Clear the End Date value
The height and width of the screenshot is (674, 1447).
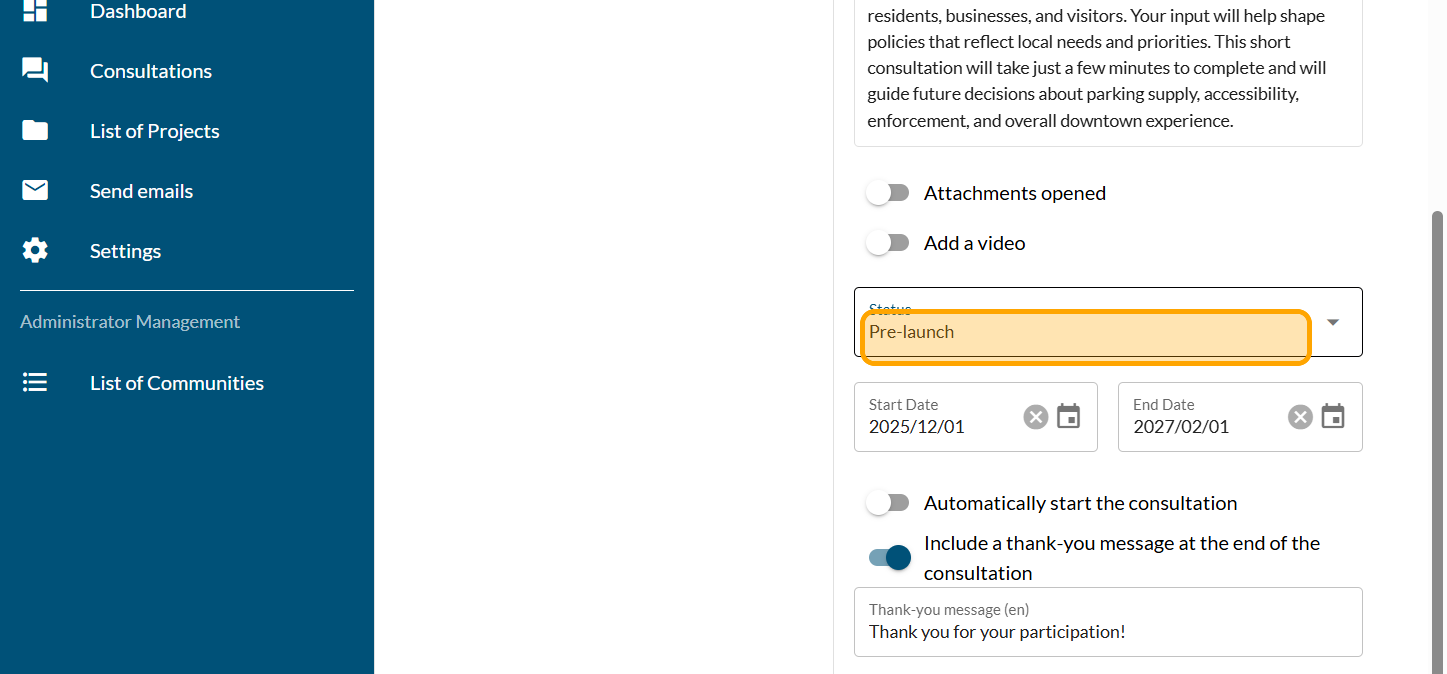click(x=1300, y=417)
